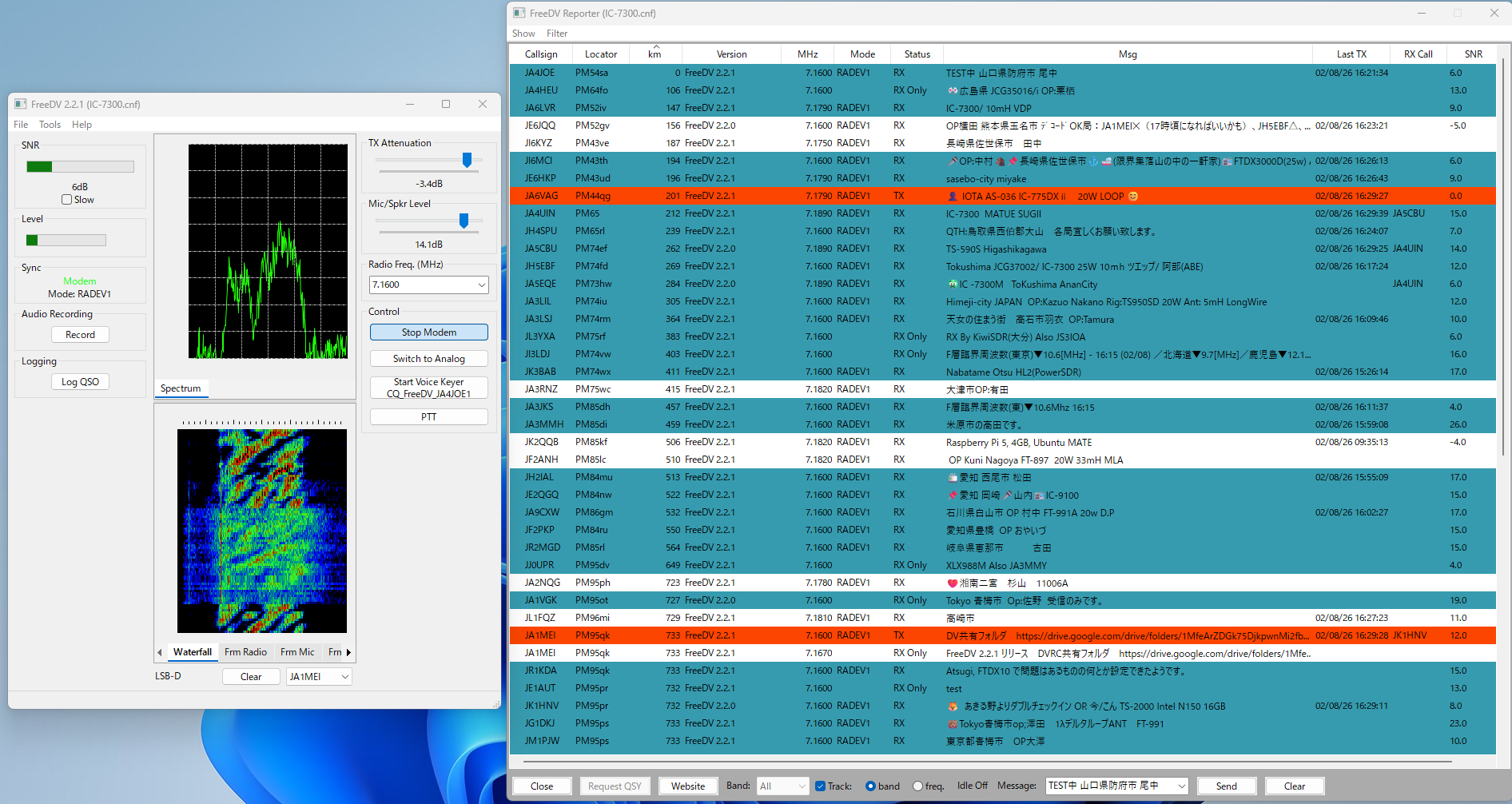Minimize the FreeDV Reporter window

(1422, 13)
